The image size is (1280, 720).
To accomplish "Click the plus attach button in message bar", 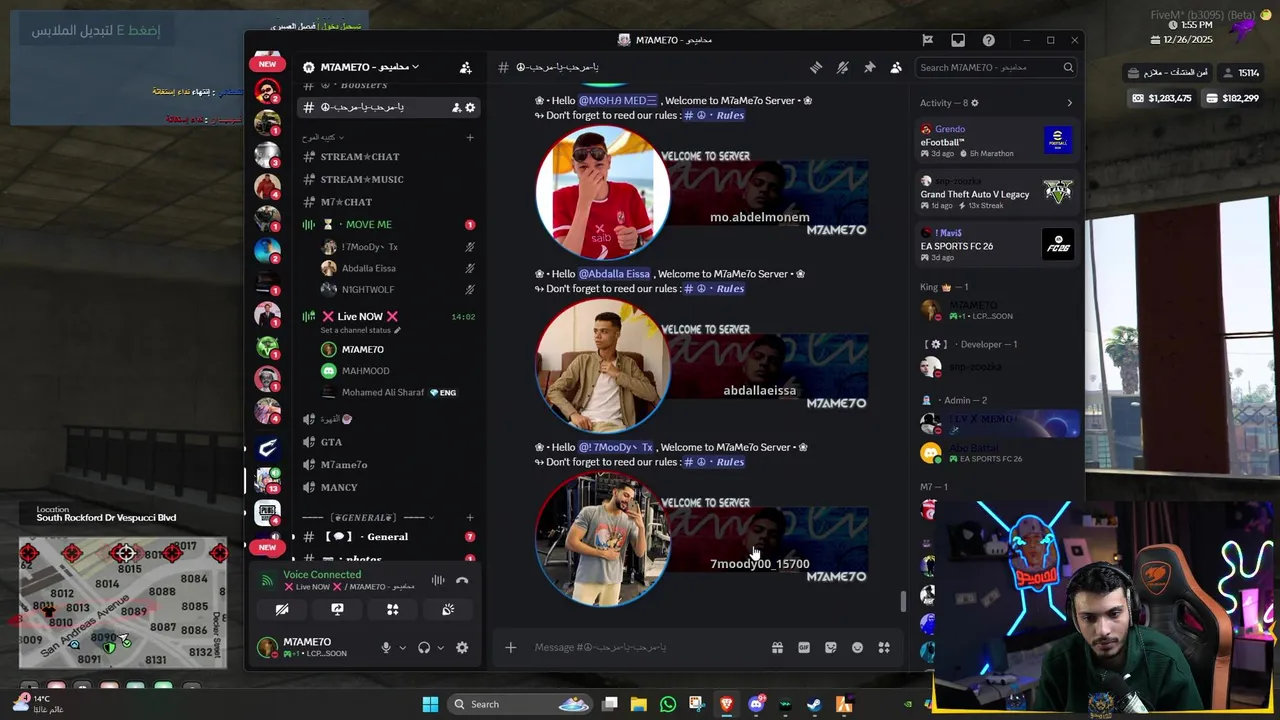I will [x=510, y=647].
